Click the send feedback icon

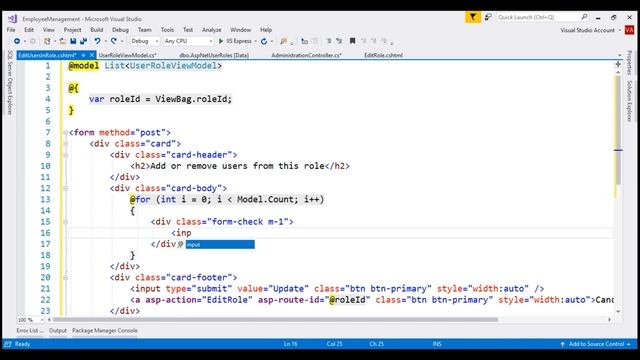coord(488,17)
